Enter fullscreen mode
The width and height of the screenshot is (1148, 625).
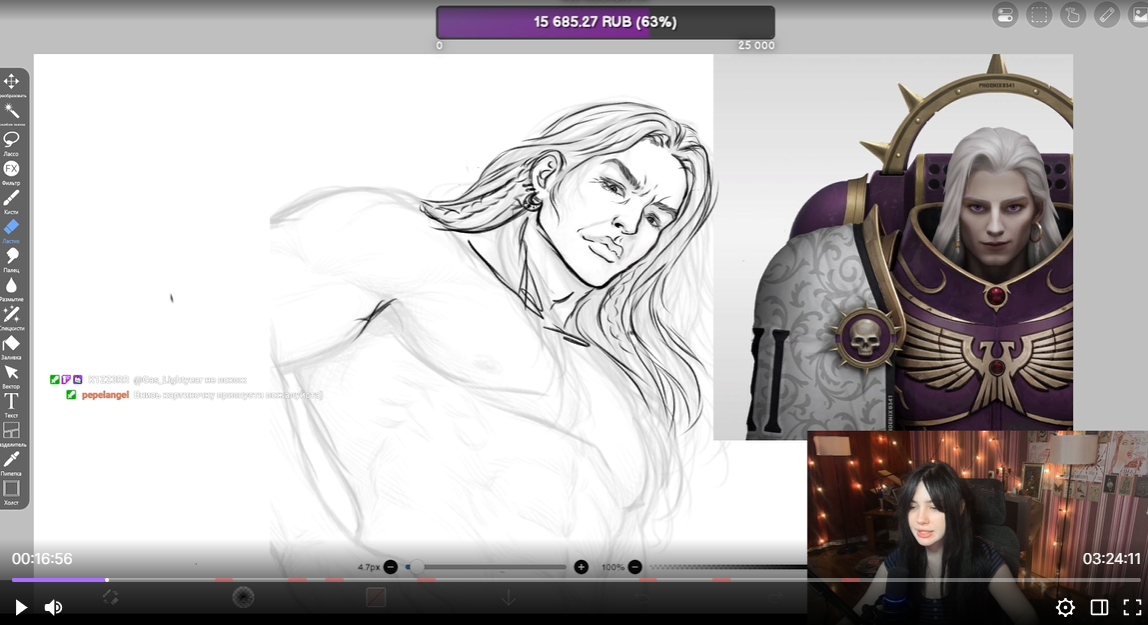coord(1132,607)
